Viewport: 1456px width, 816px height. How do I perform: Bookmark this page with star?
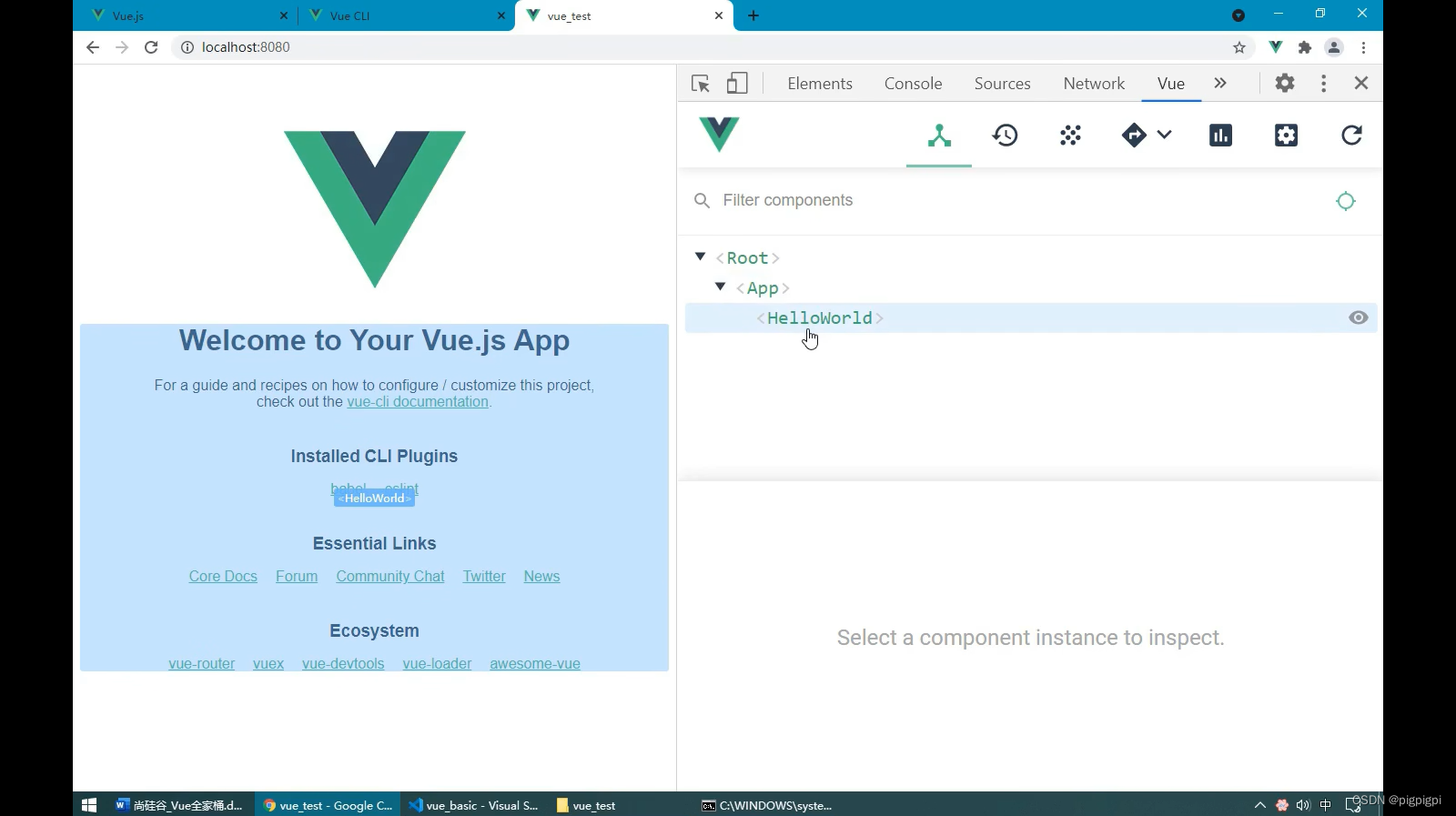pyautogui.click(x=1239, y=47)
